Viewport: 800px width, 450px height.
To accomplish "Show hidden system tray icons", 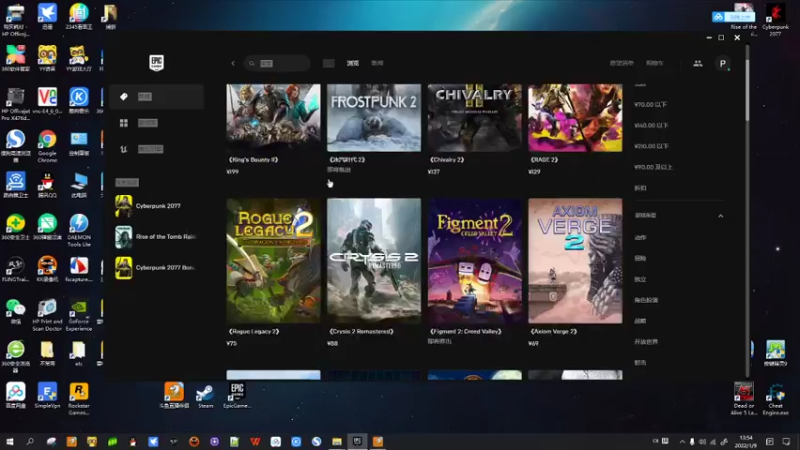I will click(x=682, y=442).
